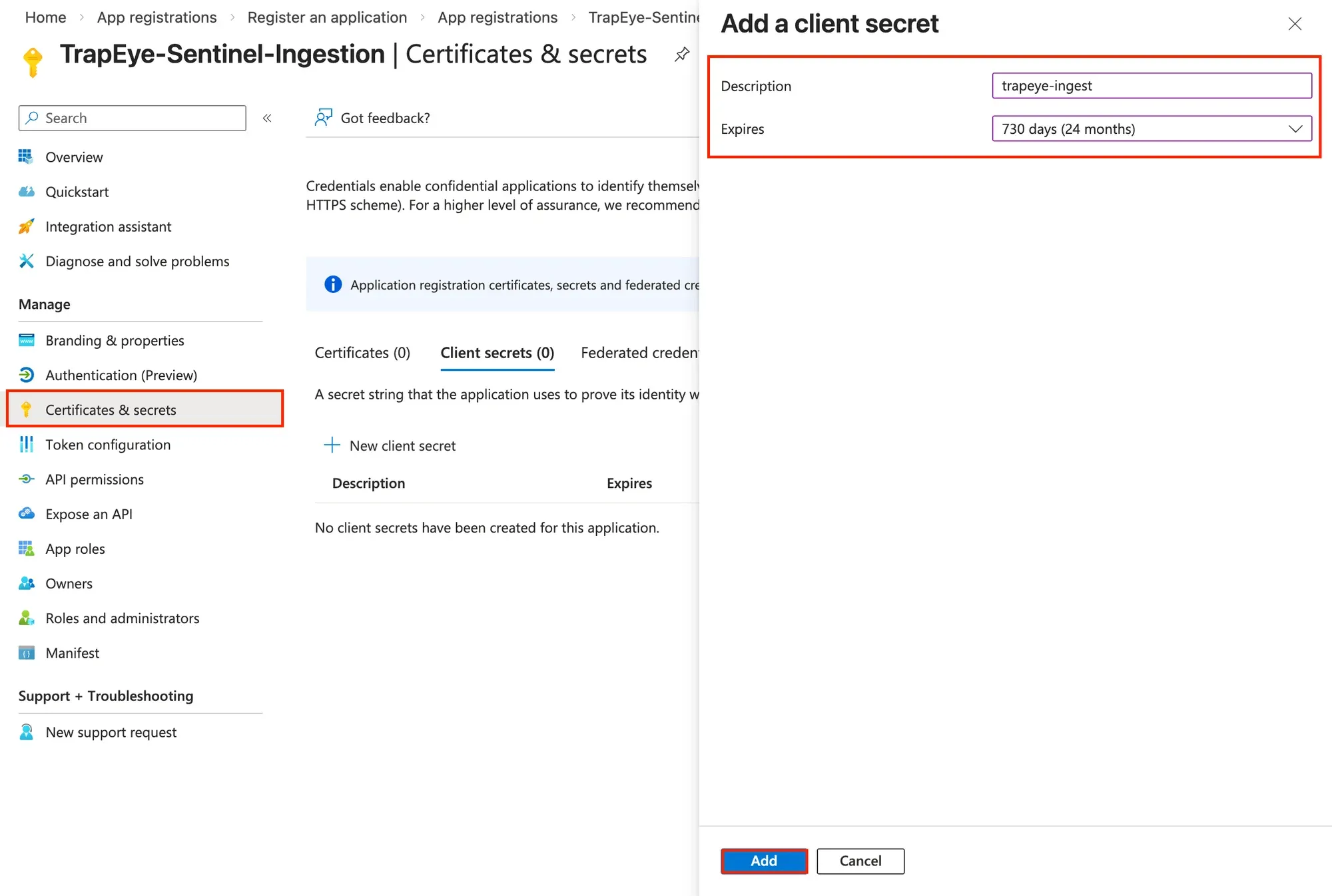
Task: Pin the Certificates & secrets blade
Action: [x=682, y=55]
